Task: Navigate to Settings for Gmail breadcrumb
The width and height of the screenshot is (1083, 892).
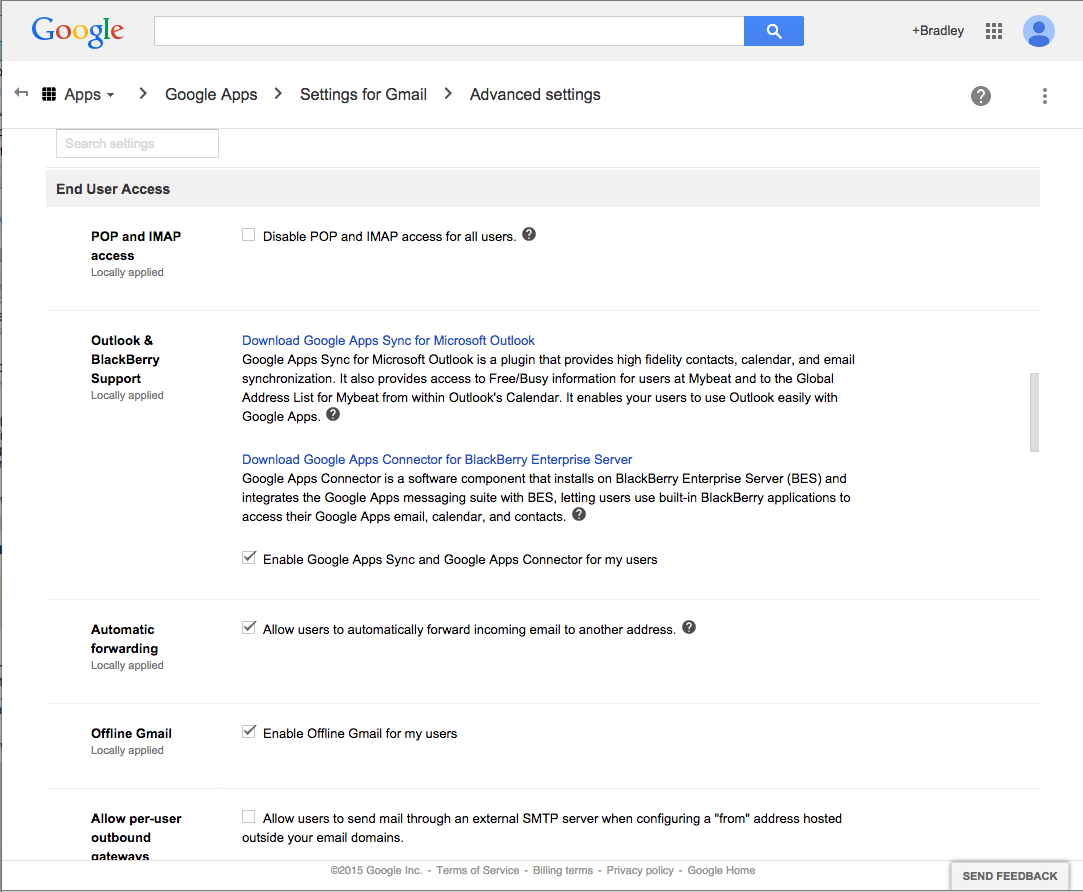Action: (x=363, y=95)
